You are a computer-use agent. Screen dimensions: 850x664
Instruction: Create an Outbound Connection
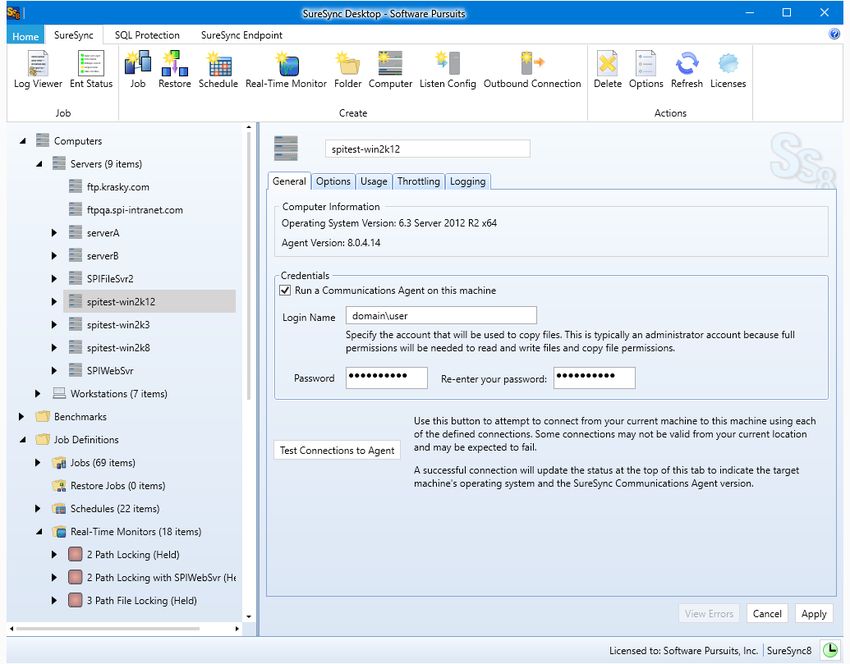(x=532, y=69)
